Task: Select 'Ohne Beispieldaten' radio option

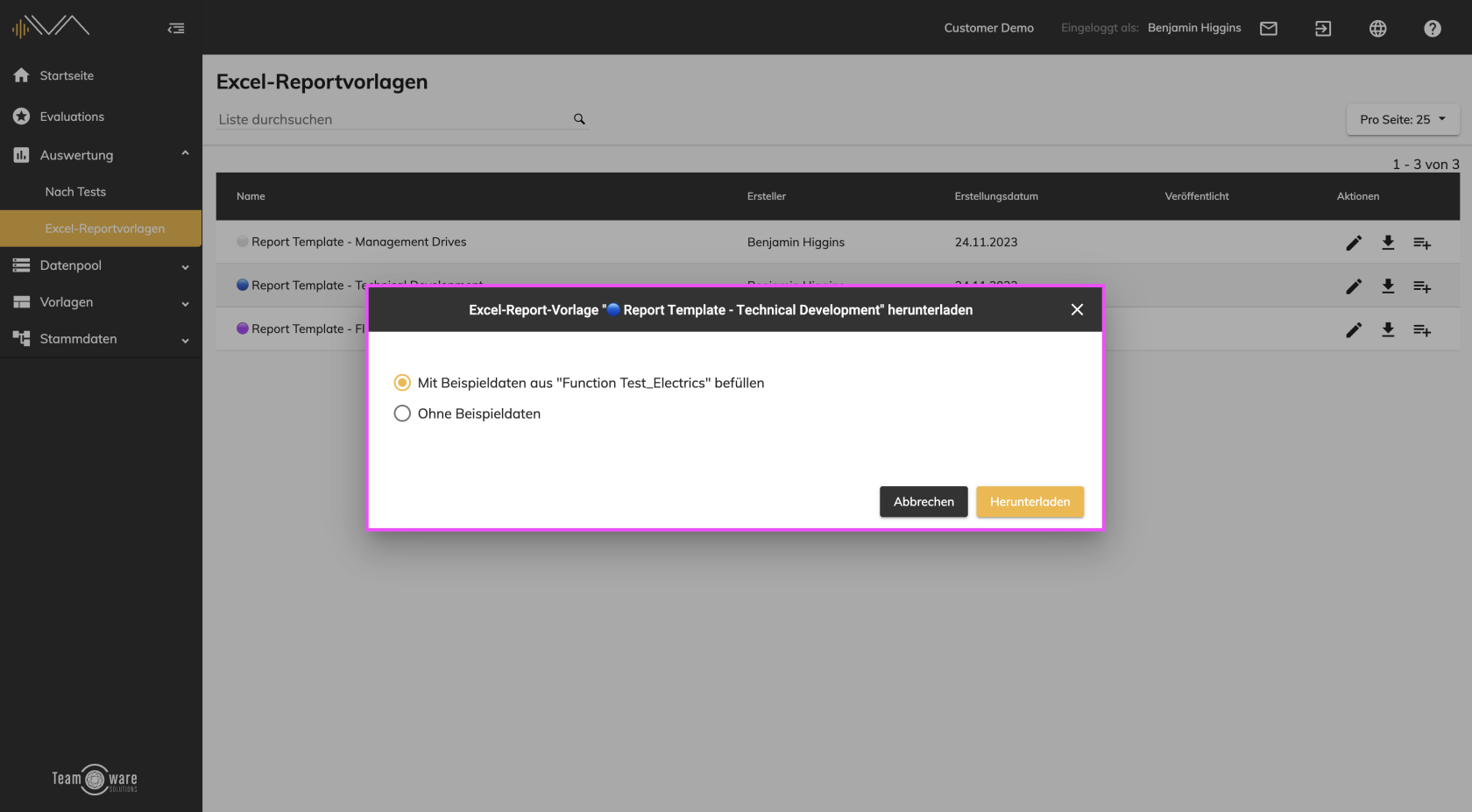Action: (x=402, y=413)
